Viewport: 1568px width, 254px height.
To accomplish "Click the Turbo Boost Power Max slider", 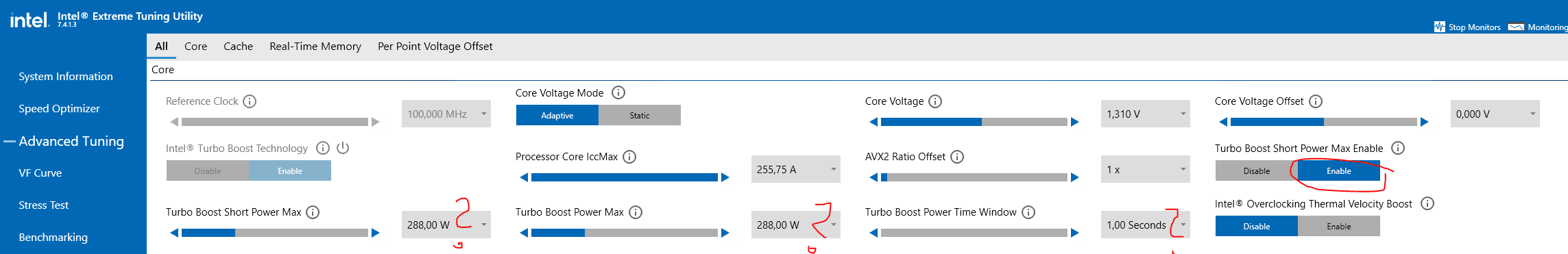I will (x=625, y=233).
